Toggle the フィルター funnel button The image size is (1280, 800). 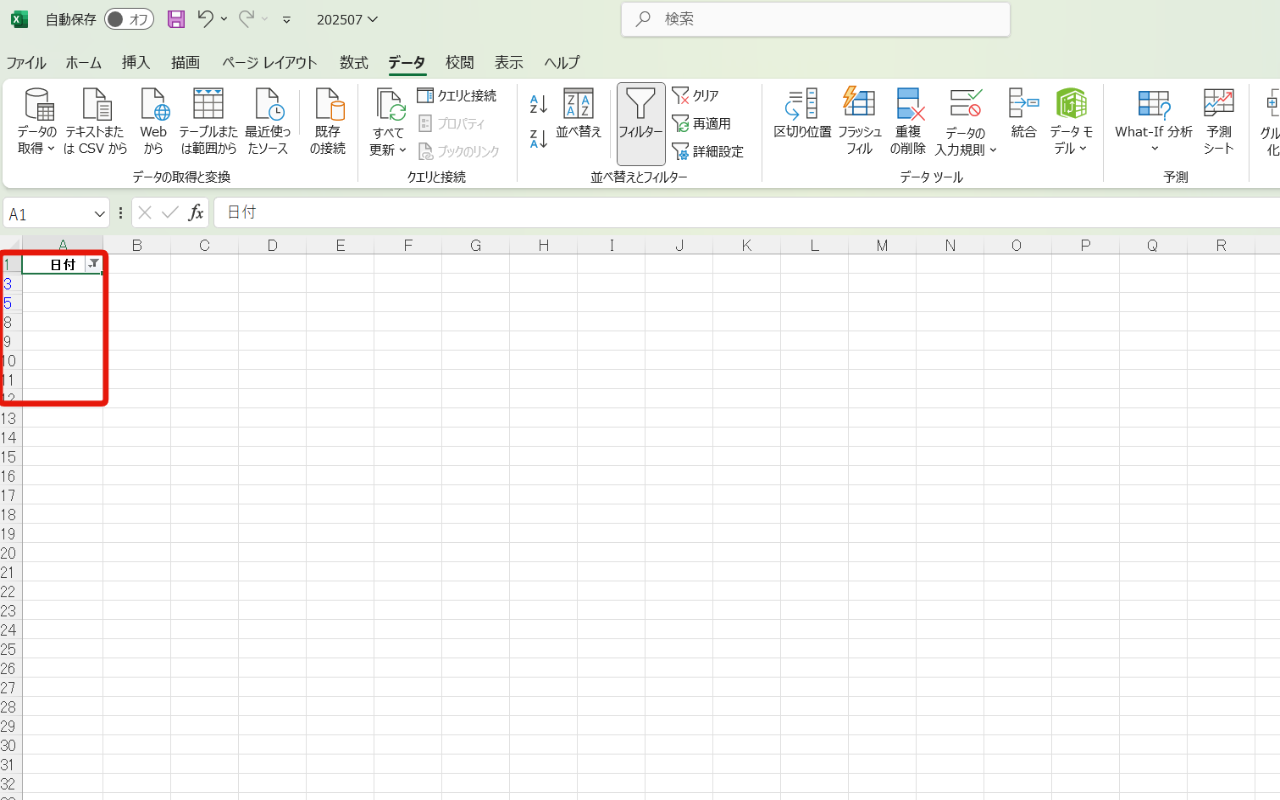[641, 124]
